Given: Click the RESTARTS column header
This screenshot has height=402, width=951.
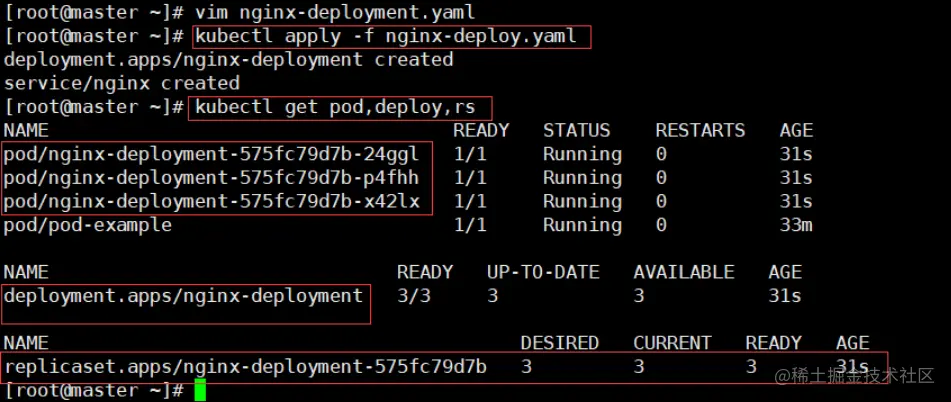Looking at the screenshot, I should (x=700, y=130).
